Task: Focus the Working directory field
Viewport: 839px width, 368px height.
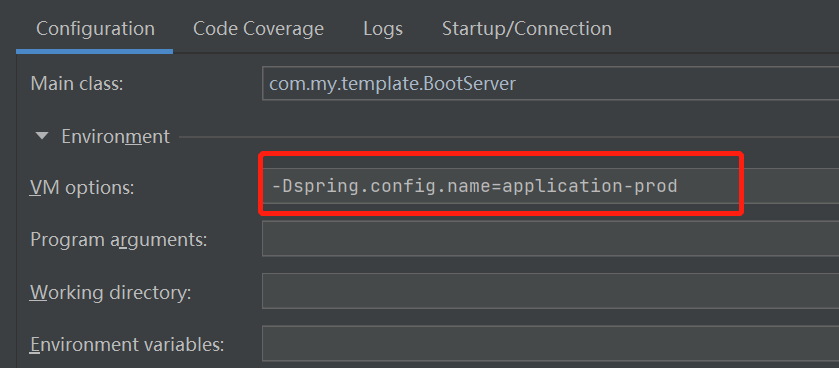Action: 551,291
